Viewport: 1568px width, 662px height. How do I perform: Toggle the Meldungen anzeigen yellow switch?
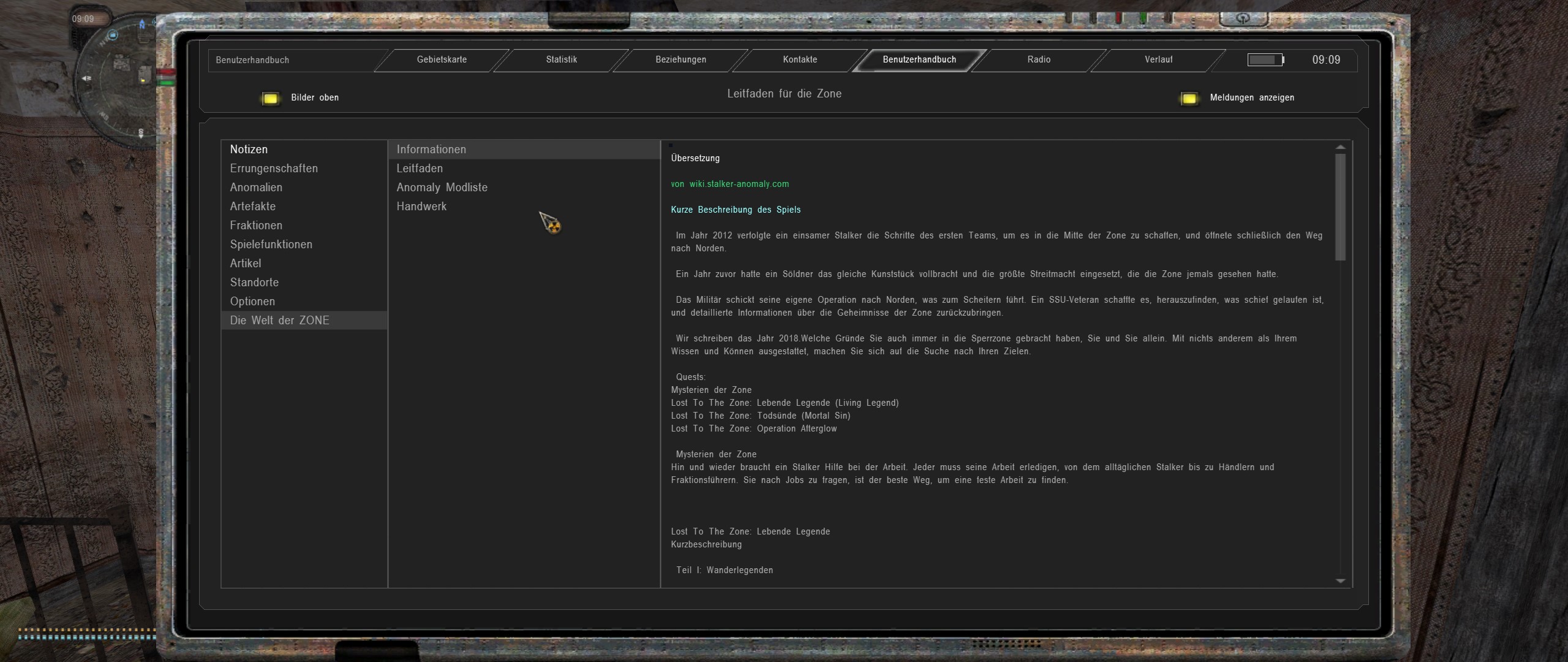1189,98
